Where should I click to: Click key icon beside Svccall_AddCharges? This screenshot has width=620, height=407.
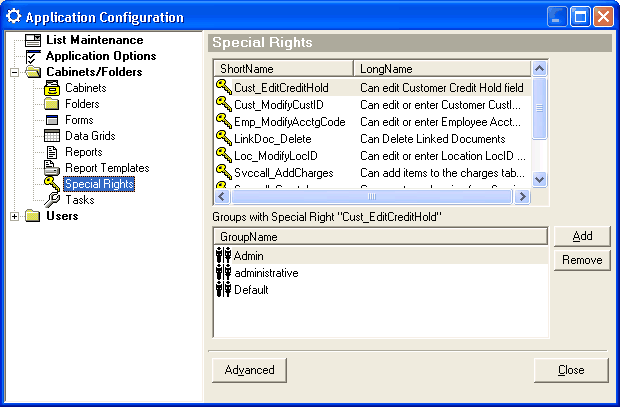(x=224, y=172)
